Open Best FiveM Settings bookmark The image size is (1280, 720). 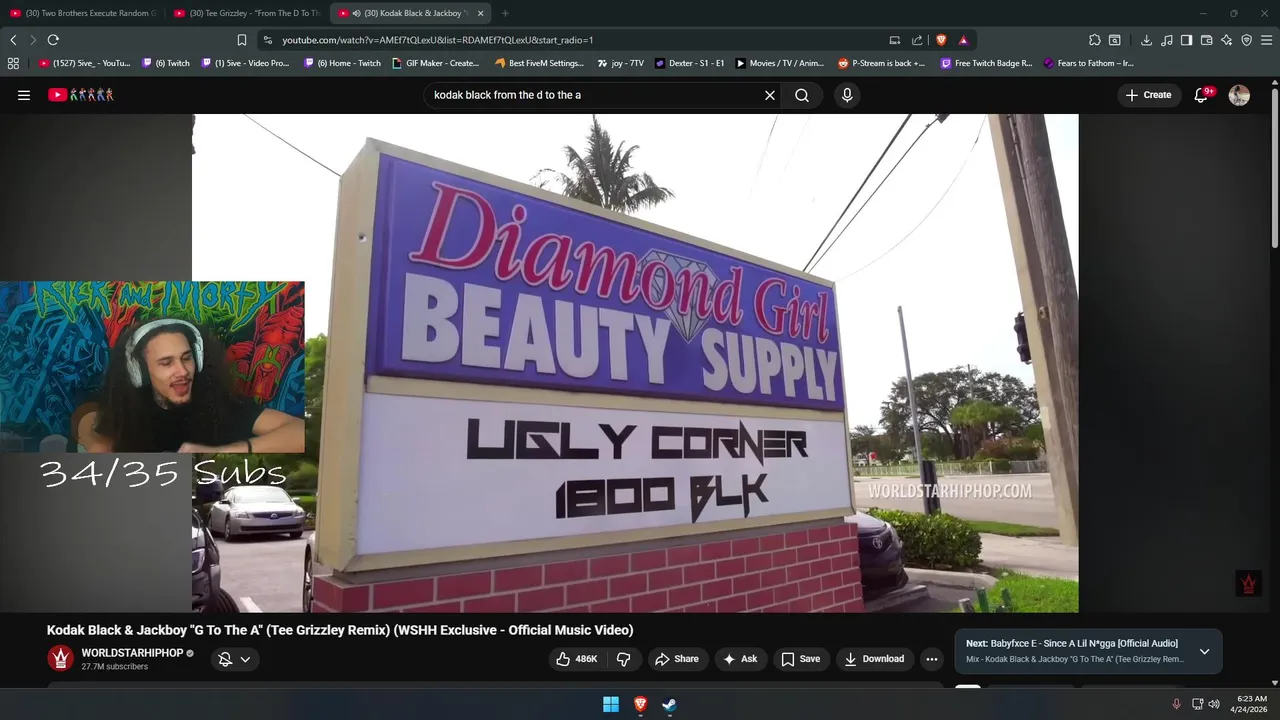[x=540, y=63]
